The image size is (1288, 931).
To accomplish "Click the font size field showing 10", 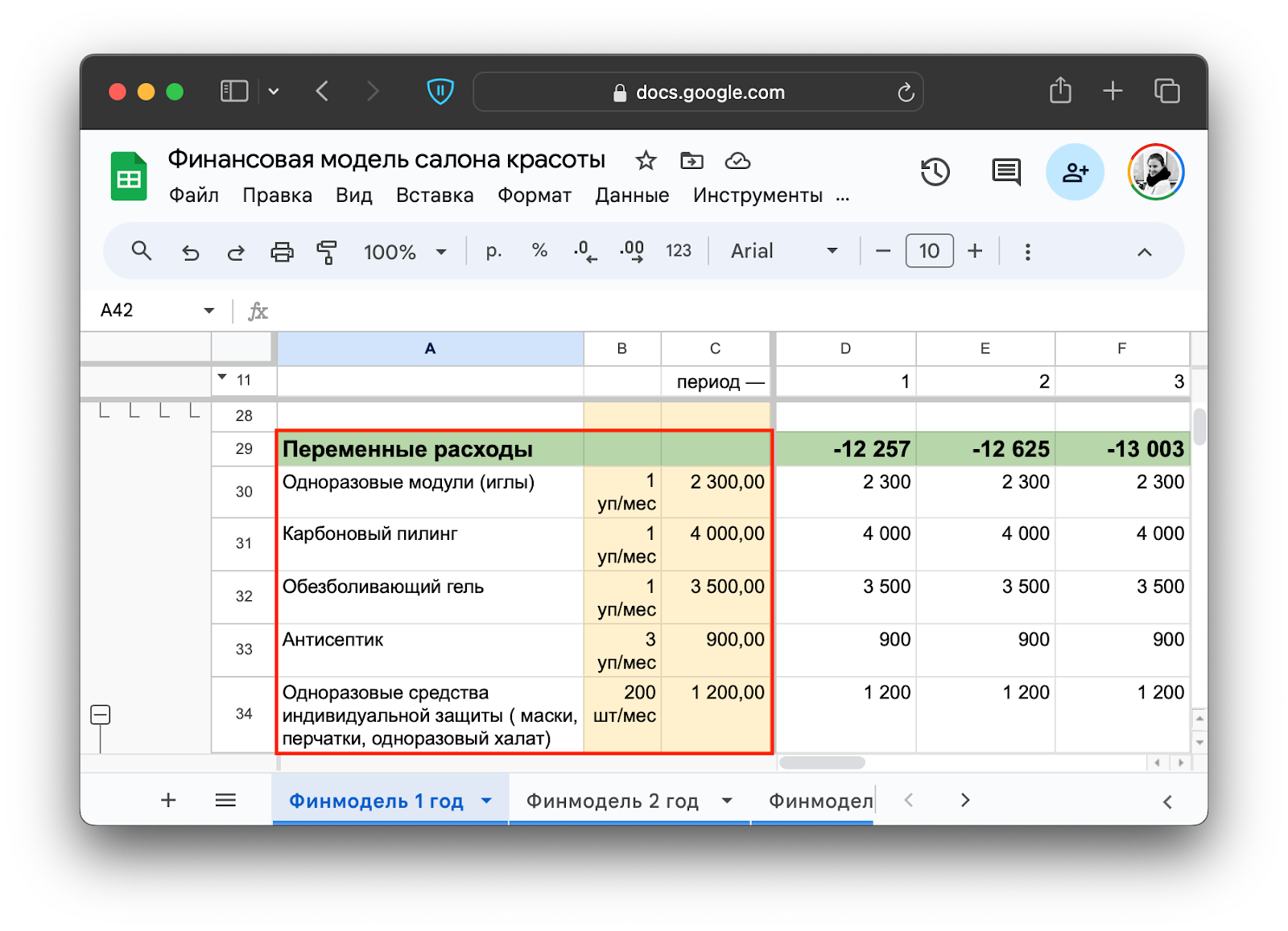I will 929,251.
